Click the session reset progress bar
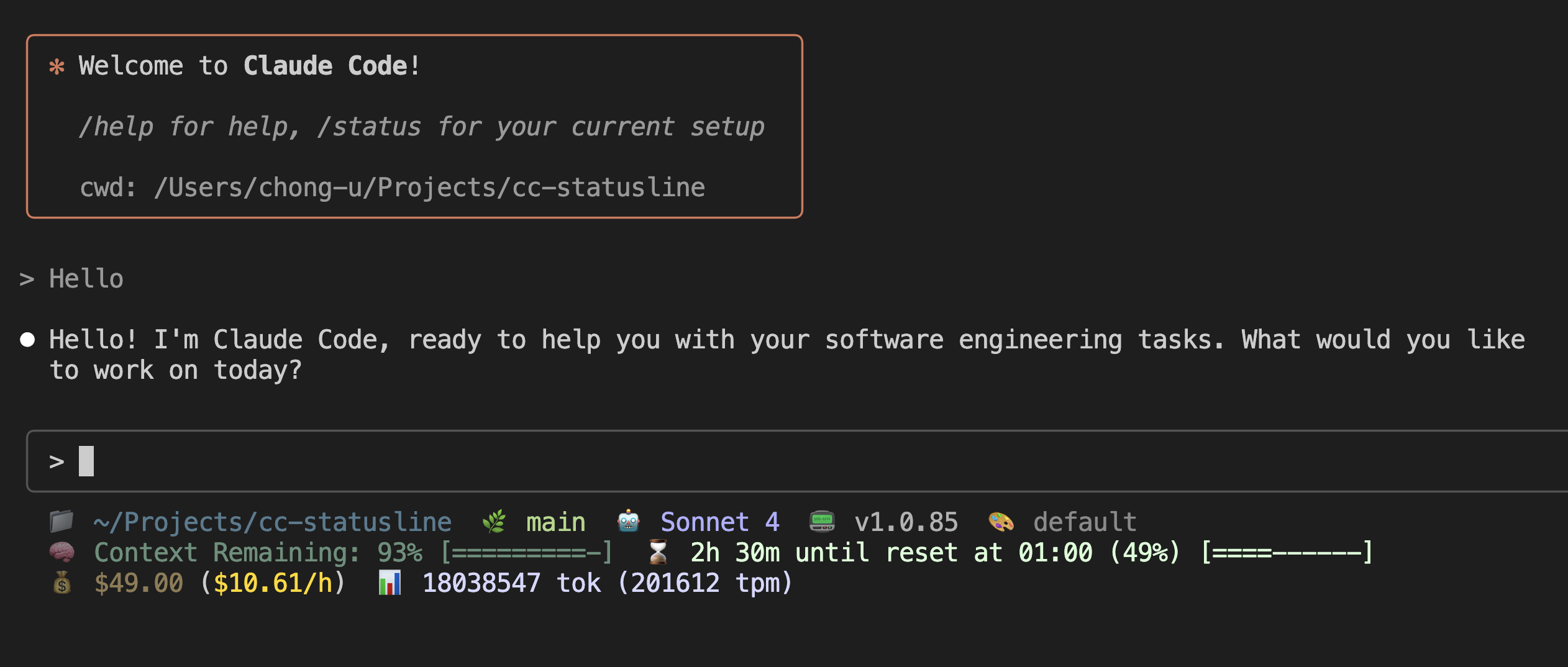 1287,552
